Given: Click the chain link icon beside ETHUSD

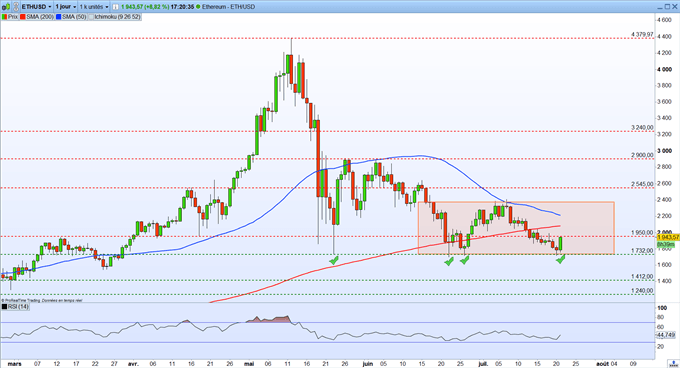Looking at the screenshot, I should point(16,7).
